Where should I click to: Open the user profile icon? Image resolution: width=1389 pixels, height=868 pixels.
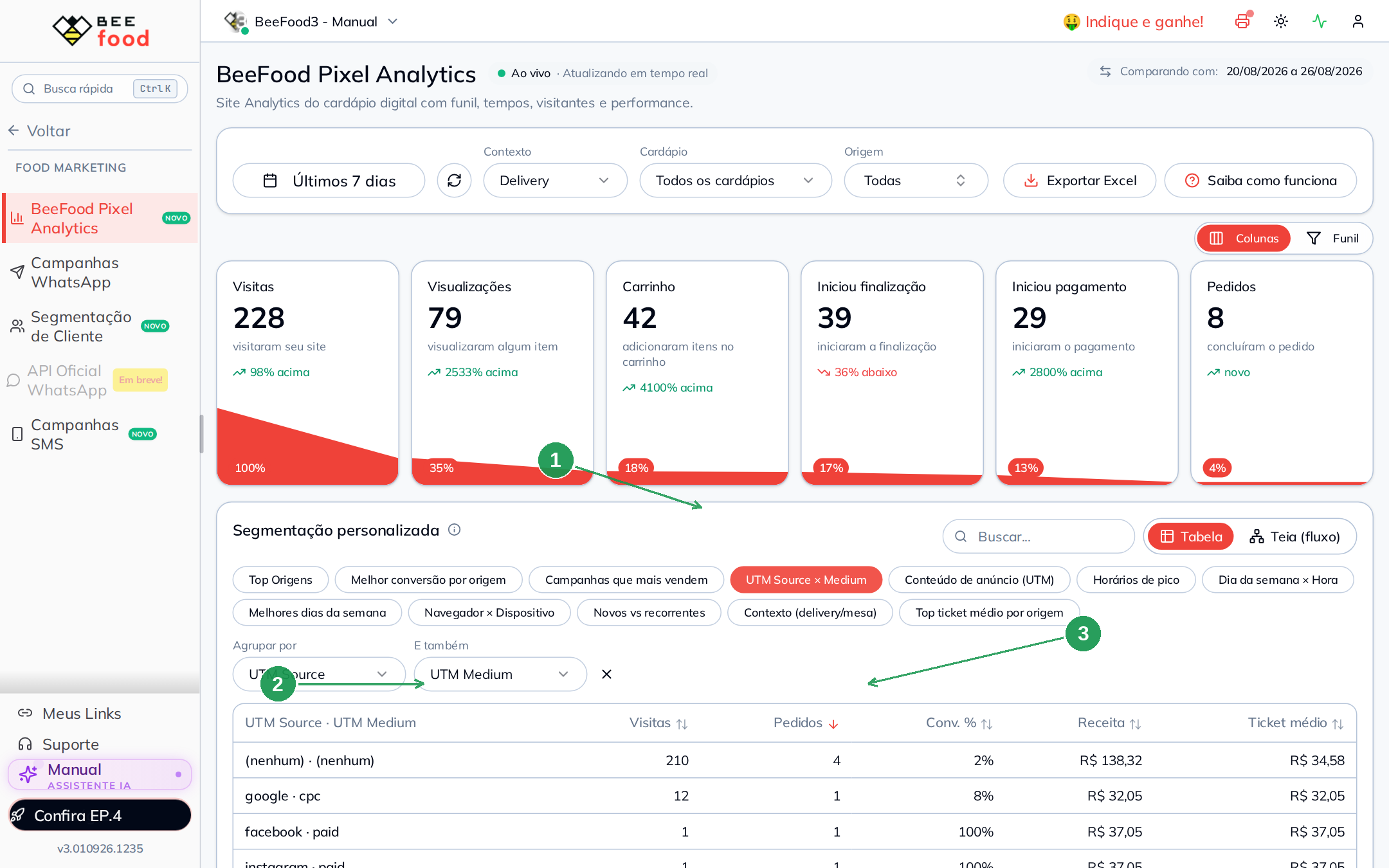click(x=1358, y=21)
